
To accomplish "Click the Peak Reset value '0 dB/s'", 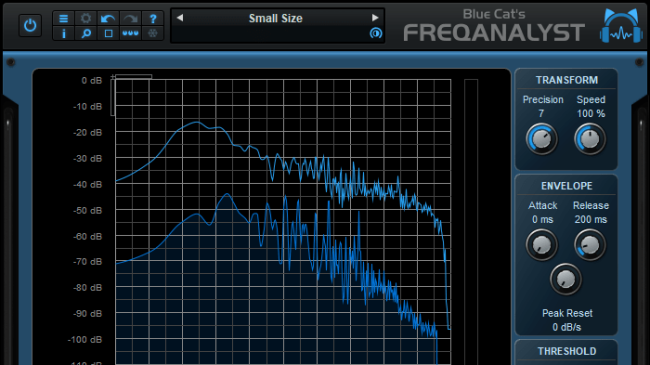I will click(x=567, y=327).
